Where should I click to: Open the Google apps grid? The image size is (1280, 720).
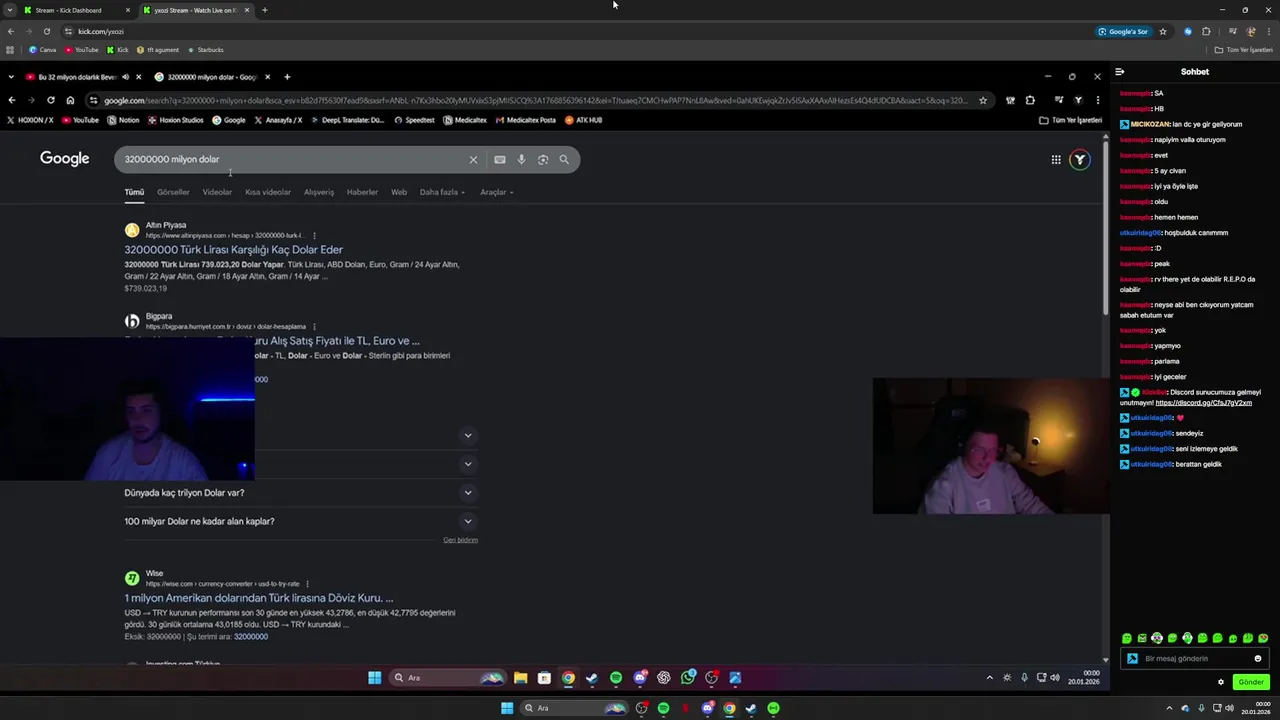(1056, 160)
